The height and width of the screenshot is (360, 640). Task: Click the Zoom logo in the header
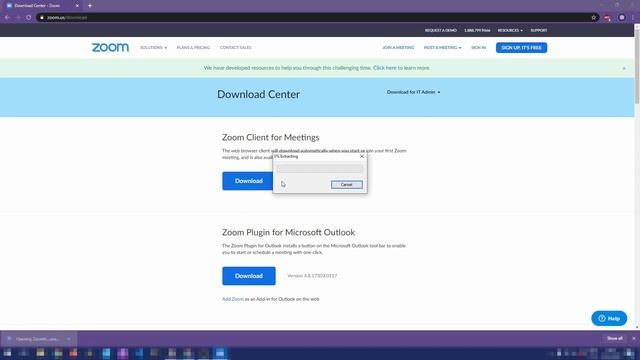110,47
